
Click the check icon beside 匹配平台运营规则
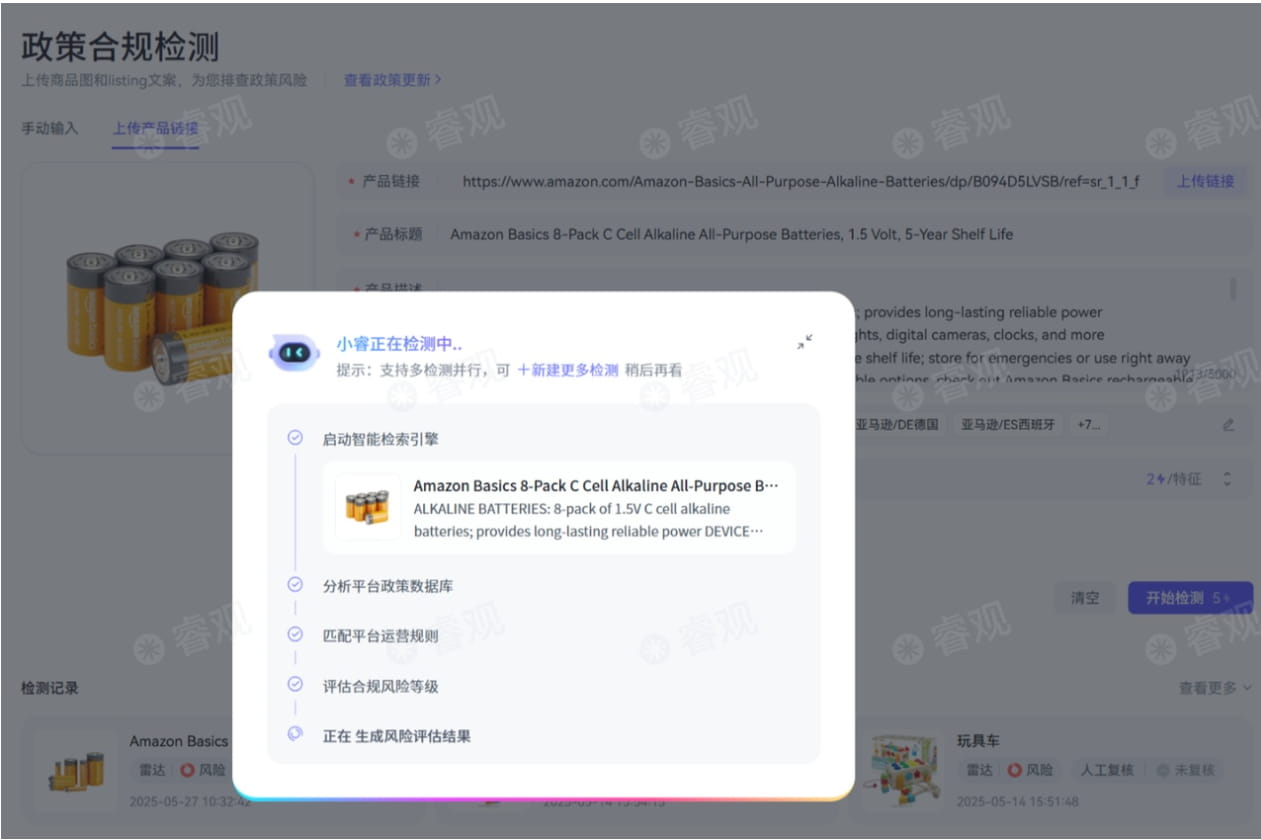pyautogui.click(x=295, y=634)
